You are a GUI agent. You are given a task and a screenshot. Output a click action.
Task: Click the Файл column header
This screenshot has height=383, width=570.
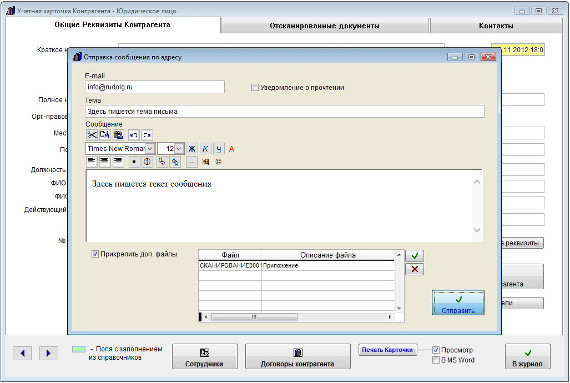click(x=230, y=255)
